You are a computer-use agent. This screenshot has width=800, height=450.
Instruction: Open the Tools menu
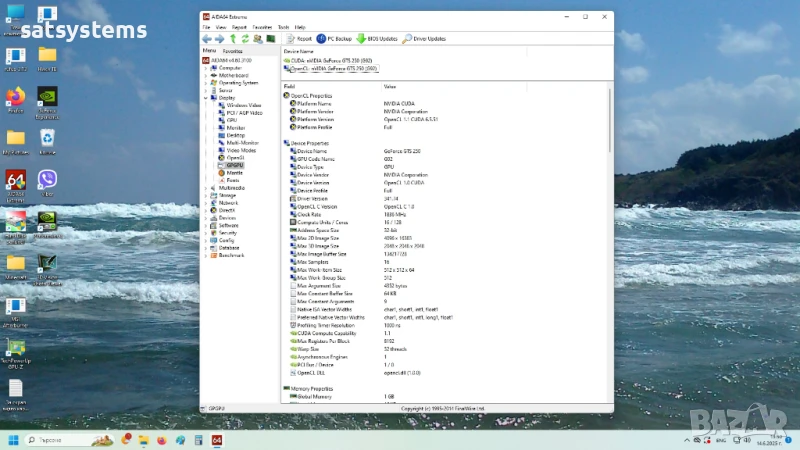pyautogui.click(x=284, y=27)
